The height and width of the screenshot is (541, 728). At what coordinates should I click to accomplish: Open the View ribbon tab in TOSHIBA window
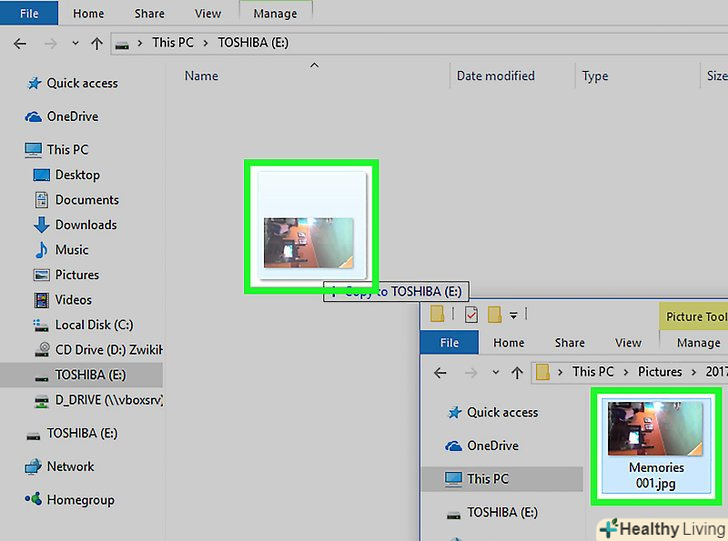click(x=208, y=13)
